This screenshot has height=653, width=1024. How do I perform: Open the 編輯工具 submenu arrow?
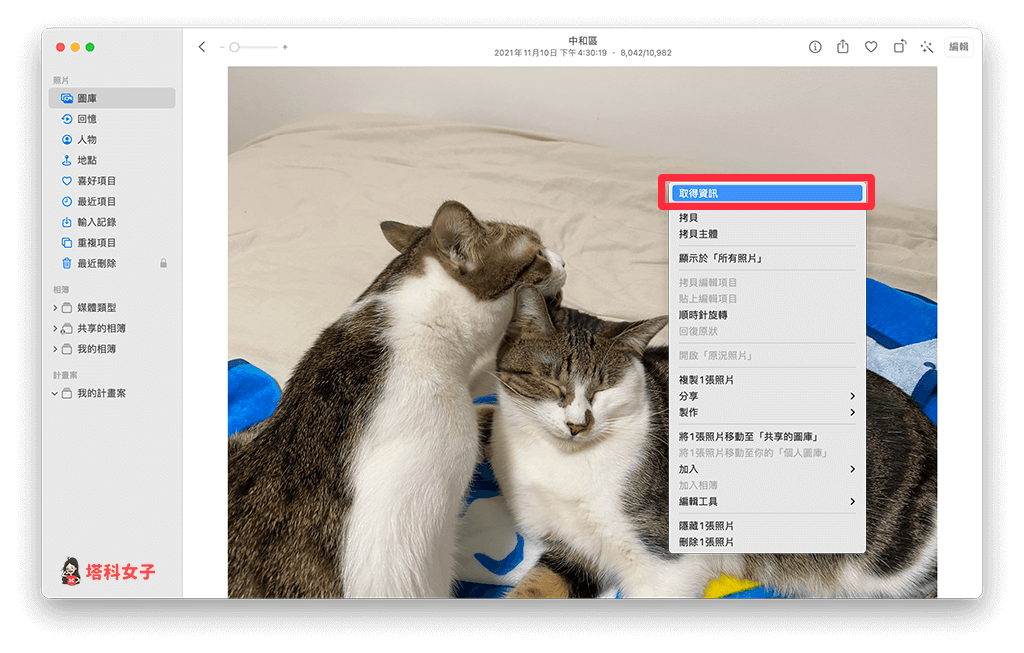[852, 502]
